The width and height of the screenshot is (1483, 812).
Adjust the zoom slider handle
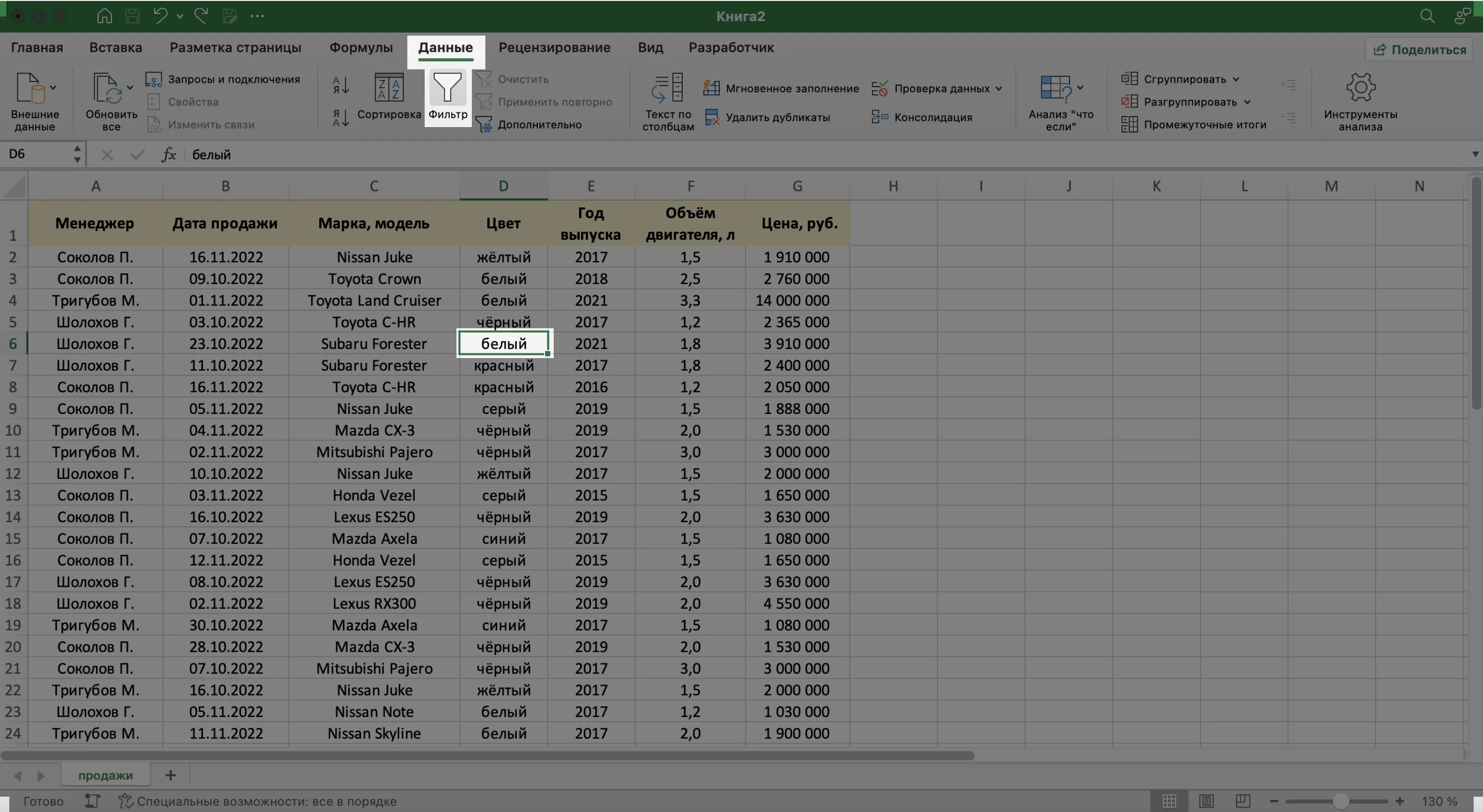pos(1340,801)
